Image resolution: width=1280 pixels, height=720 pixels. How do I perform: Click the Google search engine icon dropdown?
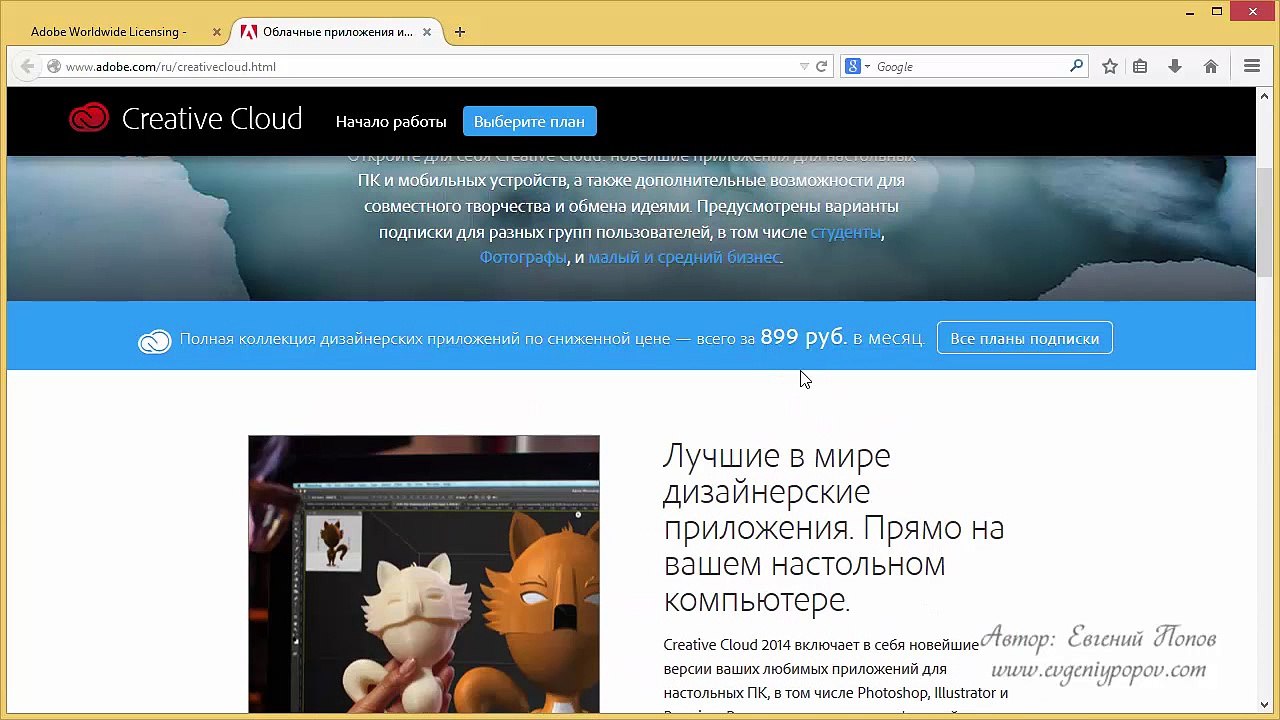point(858,66)
